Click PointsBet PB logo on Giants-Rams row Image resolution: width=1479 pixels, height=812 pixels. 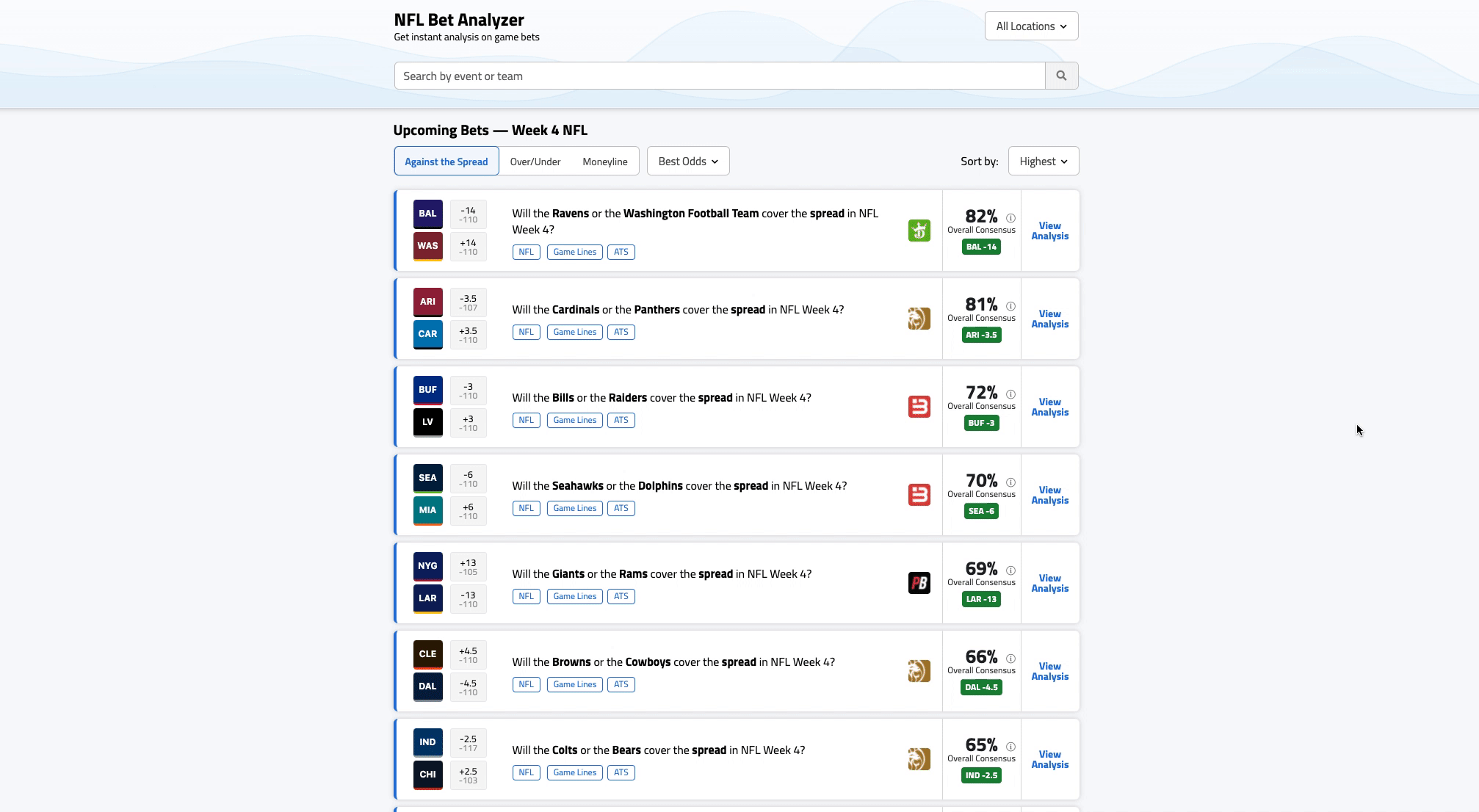(919, 583)
